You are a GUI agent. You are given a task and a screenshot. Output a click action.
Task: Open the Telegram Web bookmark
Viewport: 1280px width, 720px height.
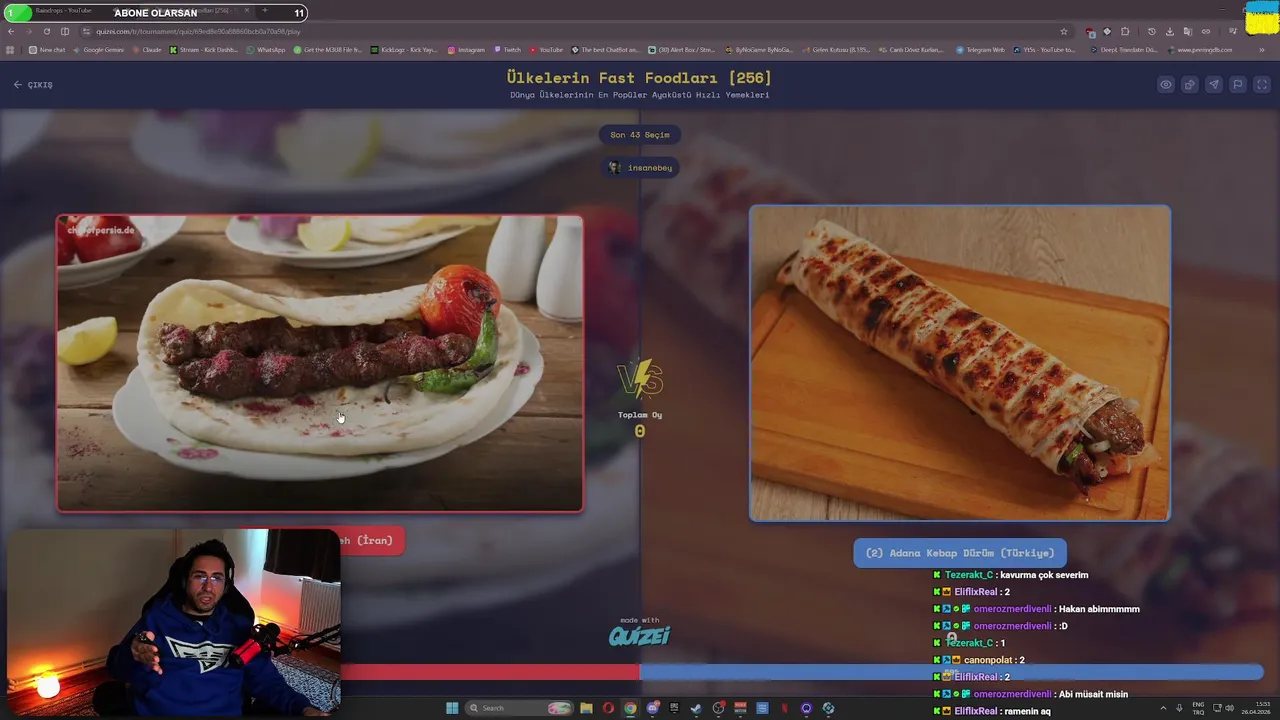pyautogui.click(x=981, y=50)
